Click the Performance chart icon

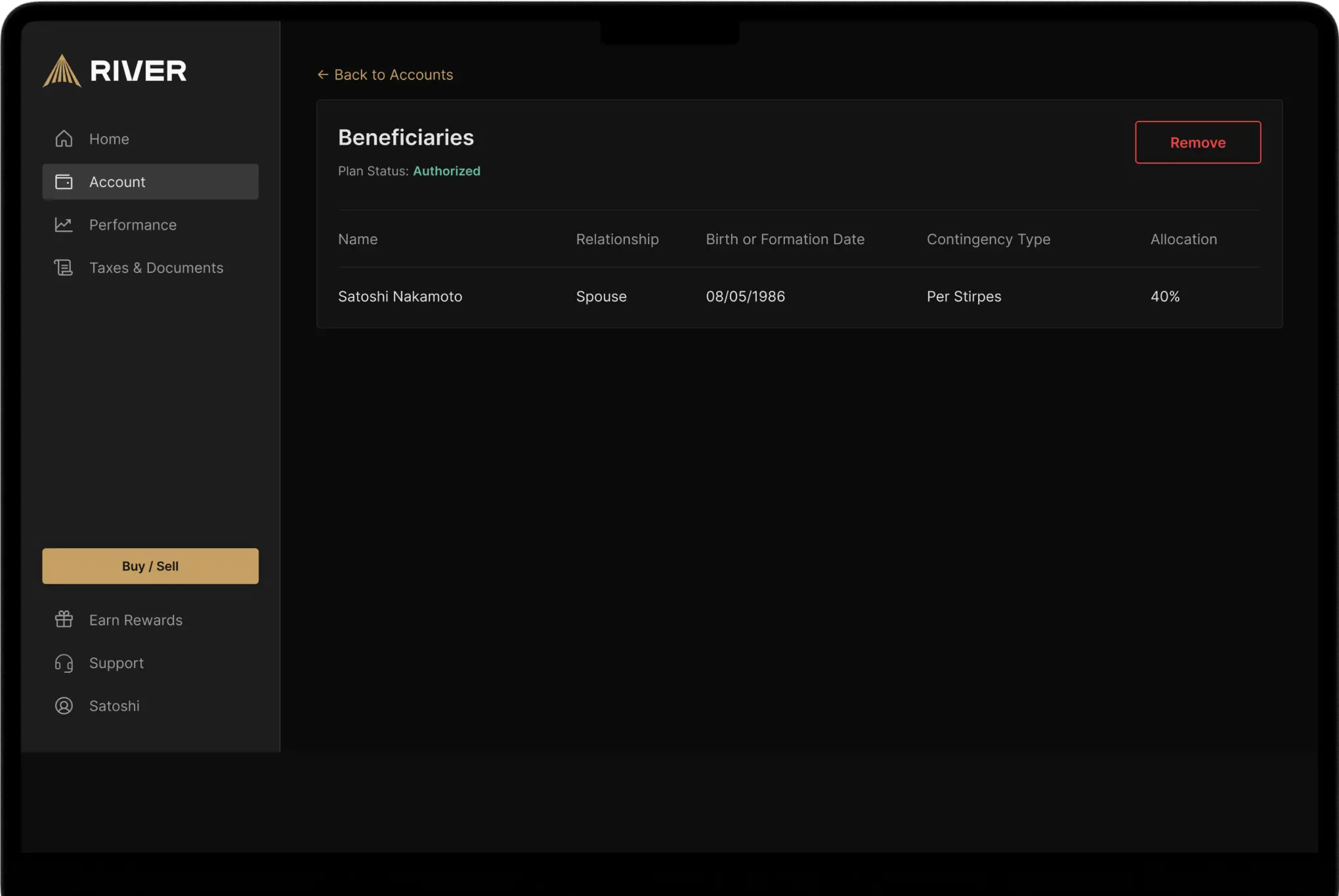pos(64,224)
